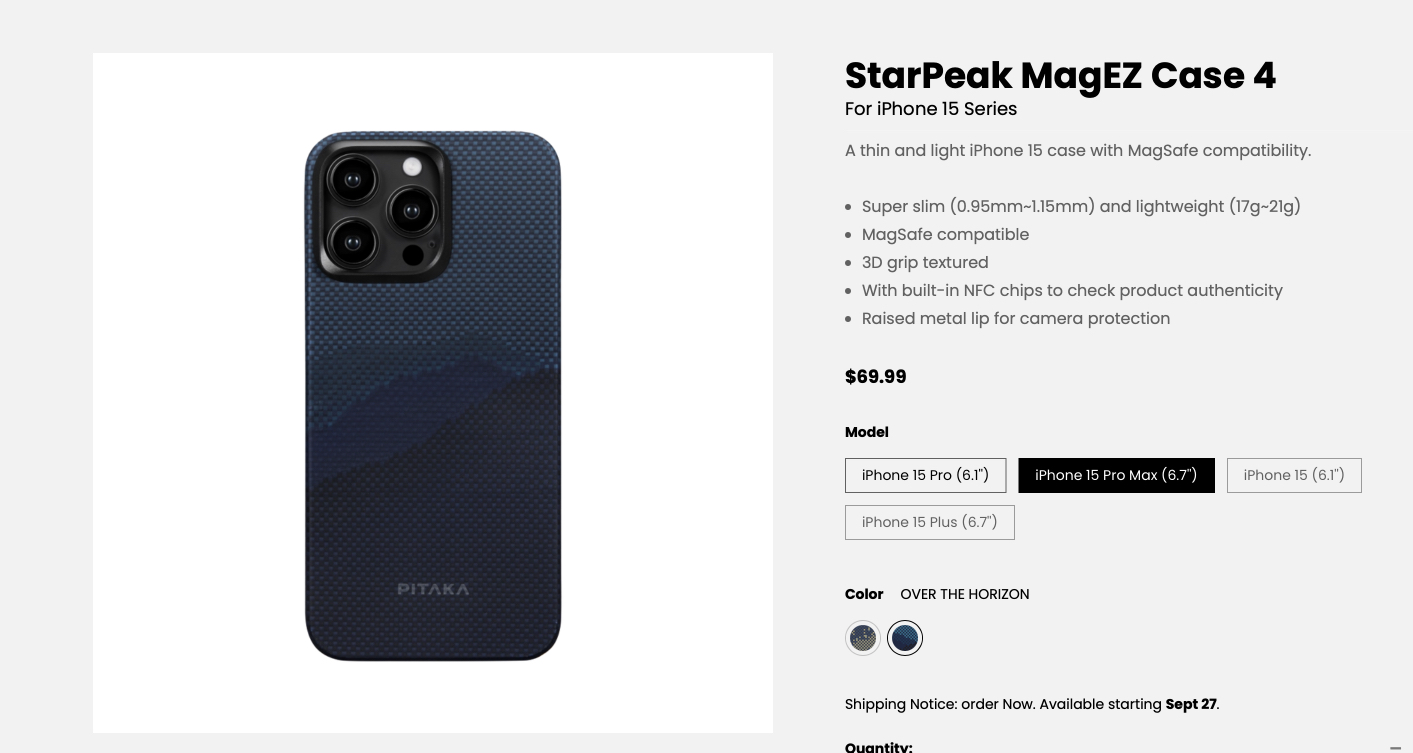The width and height of the screenshot is (1413, 753).
Task: Click the PITAKA logo on the case
Action: 433,589
